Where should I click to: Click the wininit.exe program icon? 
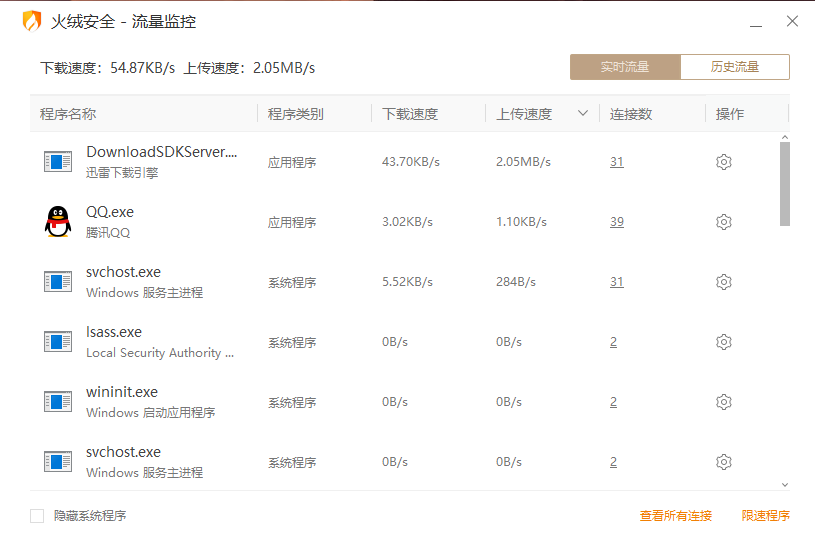[58, 402]
